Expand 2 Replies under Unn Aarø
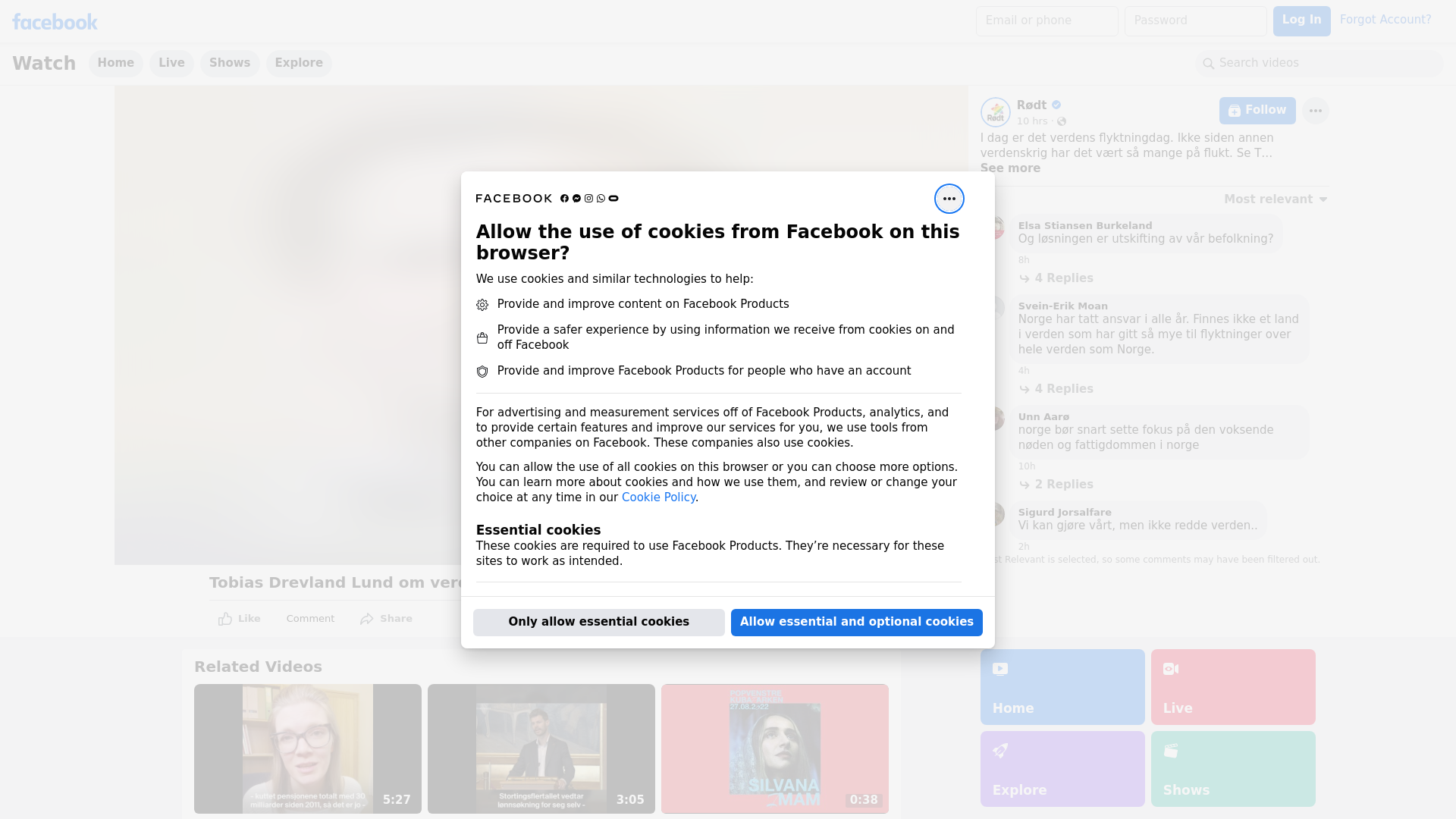Viewport: 1456px width, 819px height. [x=1056, y=485]
